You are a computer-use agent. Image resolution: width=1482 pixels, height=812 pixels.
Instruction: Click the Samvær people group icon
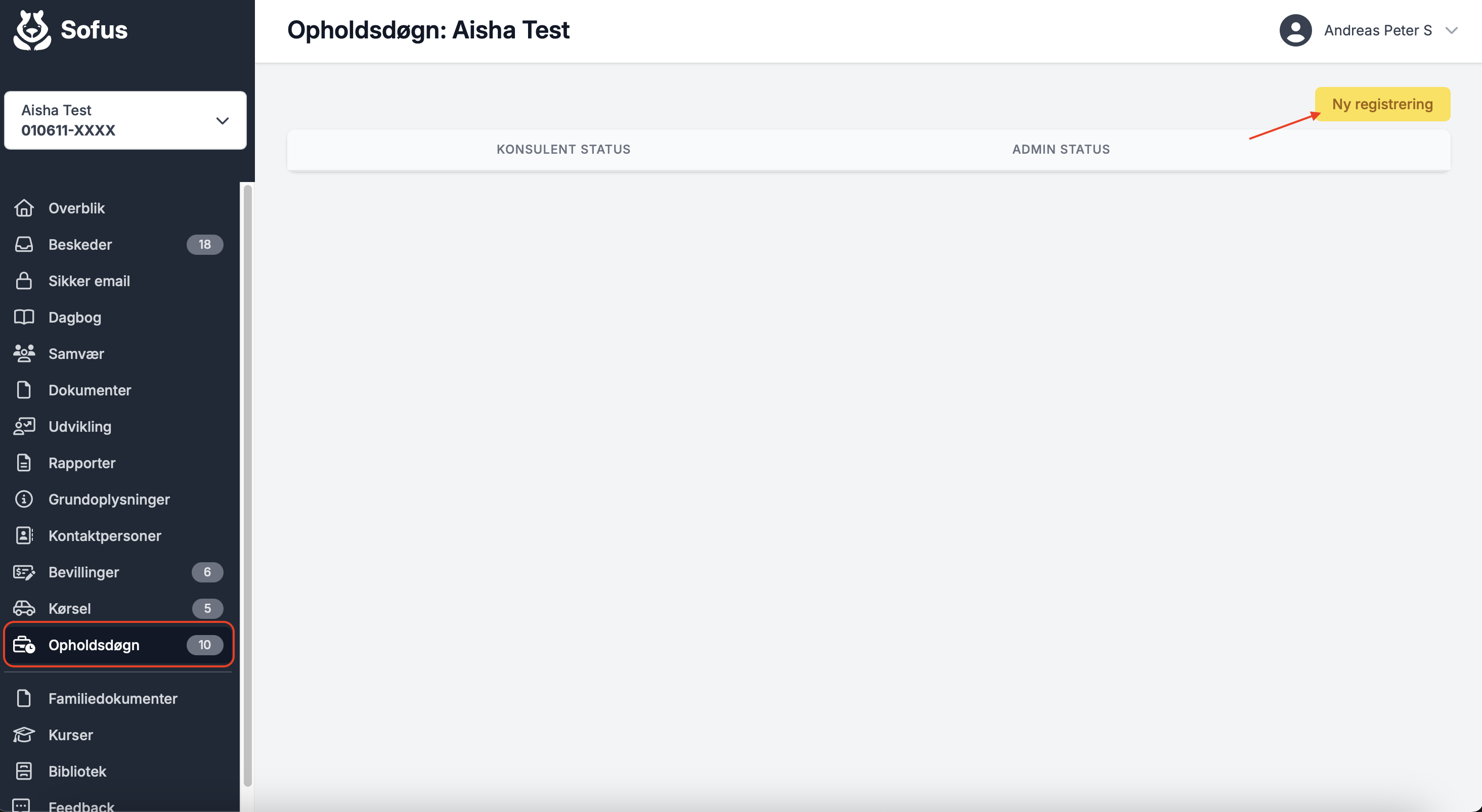click(x=24, y=353)
